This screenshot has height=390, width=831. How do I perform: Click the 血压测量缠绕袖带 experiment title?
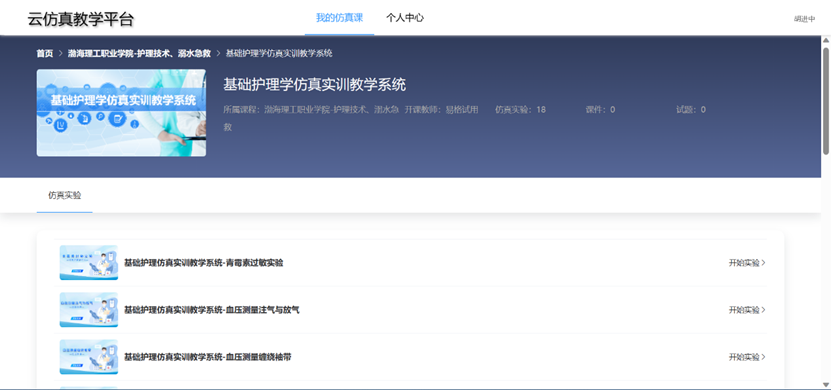[208, 357]
